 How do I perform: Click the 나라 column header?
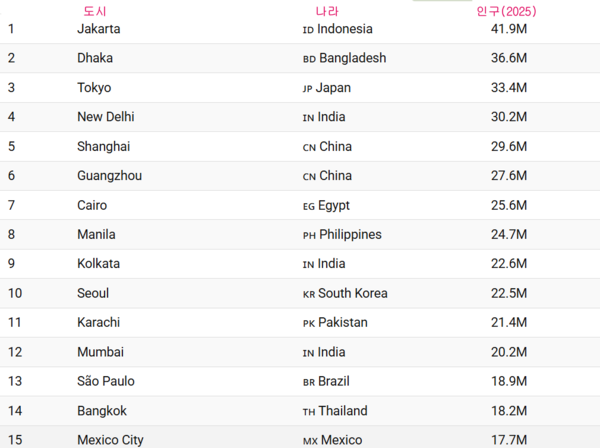(x=327, y=11)
